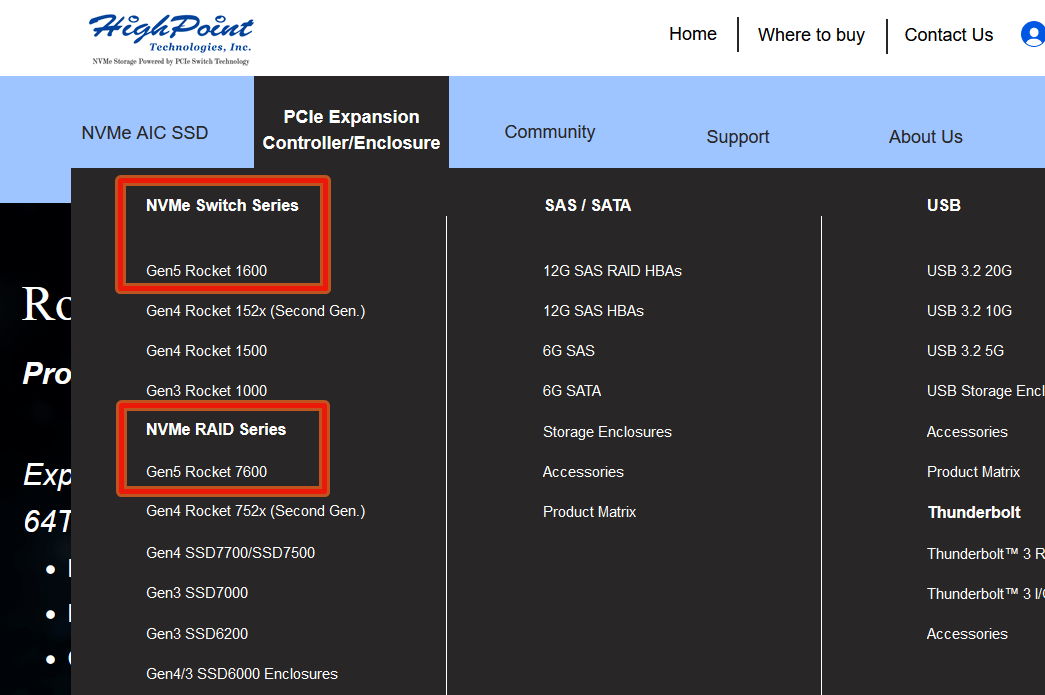
Task: Select 6G SATA
Action: [x=572, y=390]
